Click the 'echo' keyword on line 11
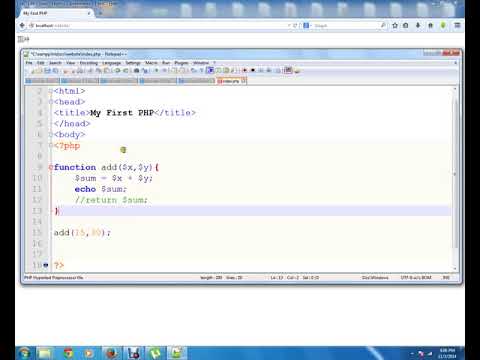The height and width of the screenshot is (360, 480). (x=85, y=189)
